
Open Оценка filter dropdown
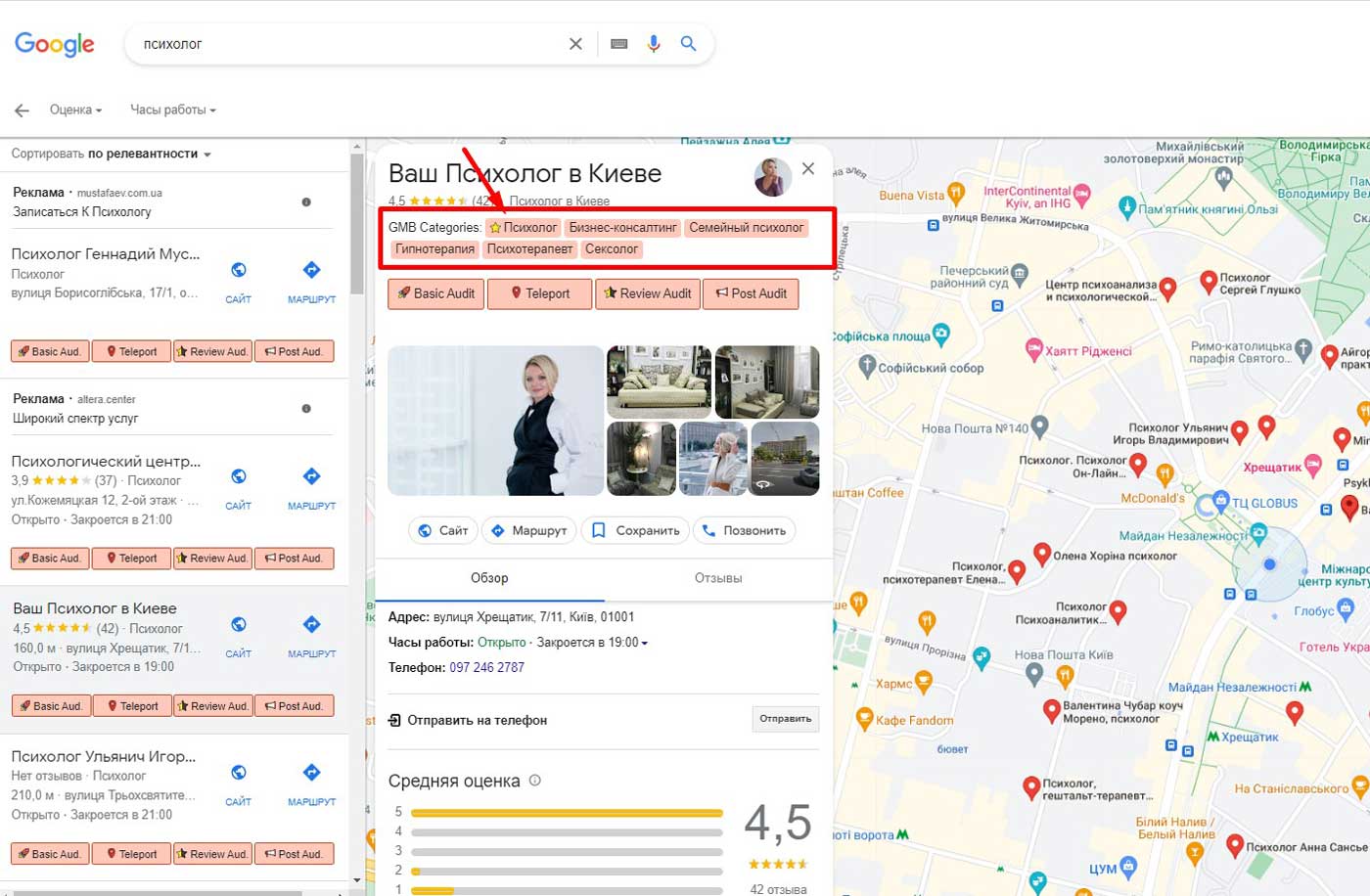[75, 110]
